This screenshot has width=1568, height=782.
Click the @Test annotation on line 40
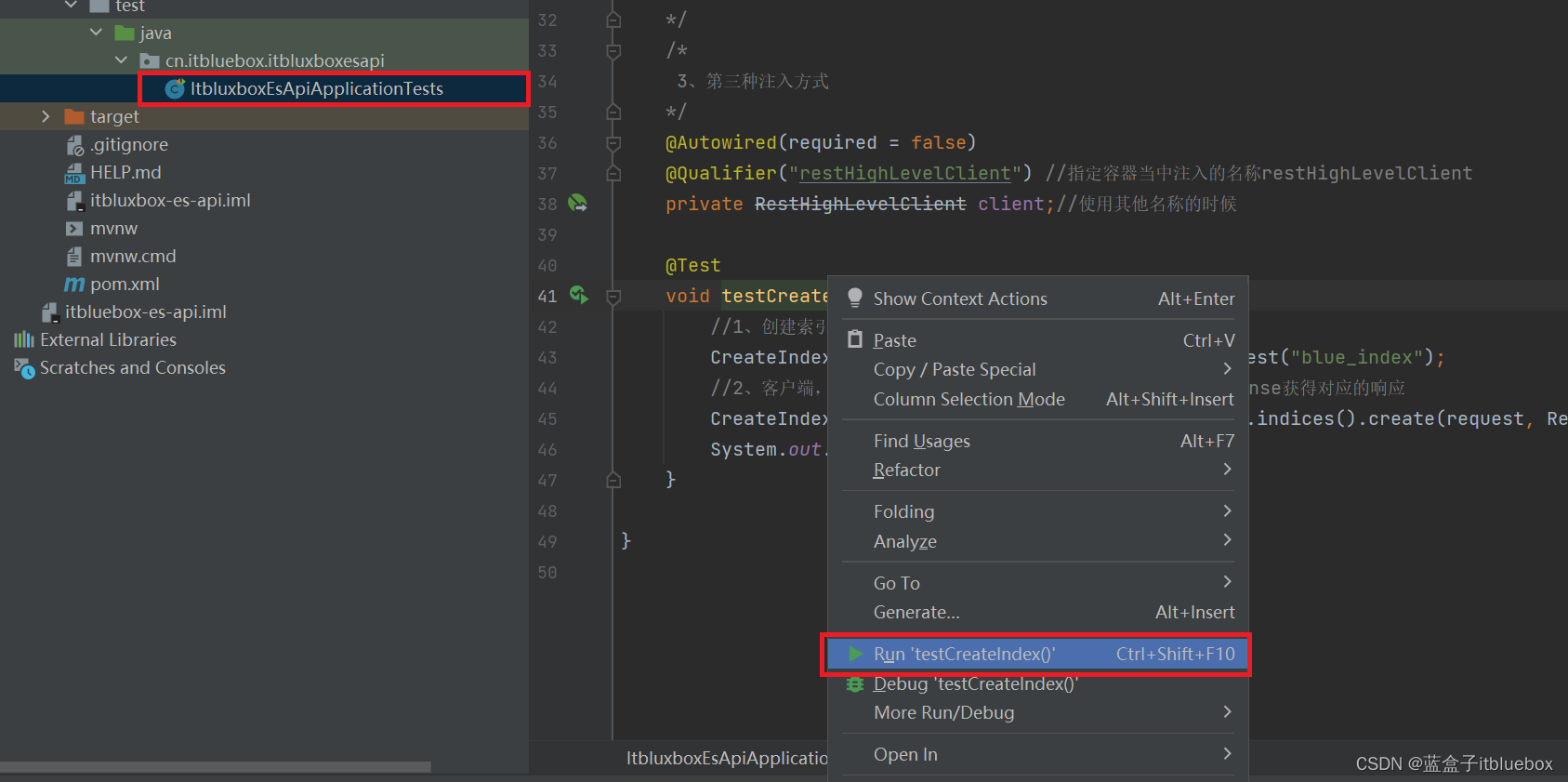pyautogui.click(x=692, y=265)
